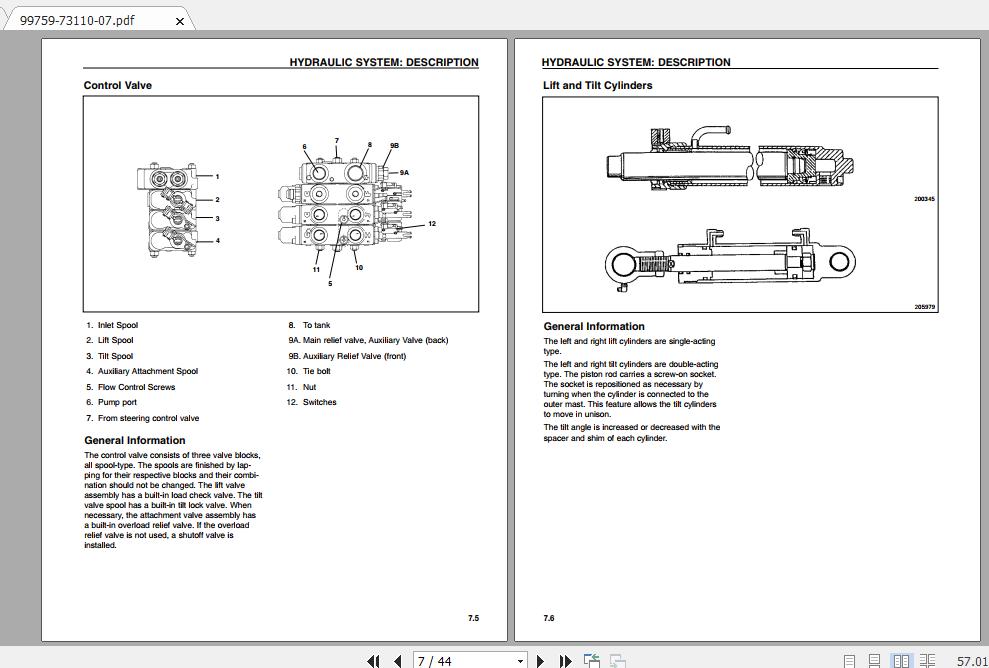
Task: Click the zoom level value 57.01
Action: [969, 661]
